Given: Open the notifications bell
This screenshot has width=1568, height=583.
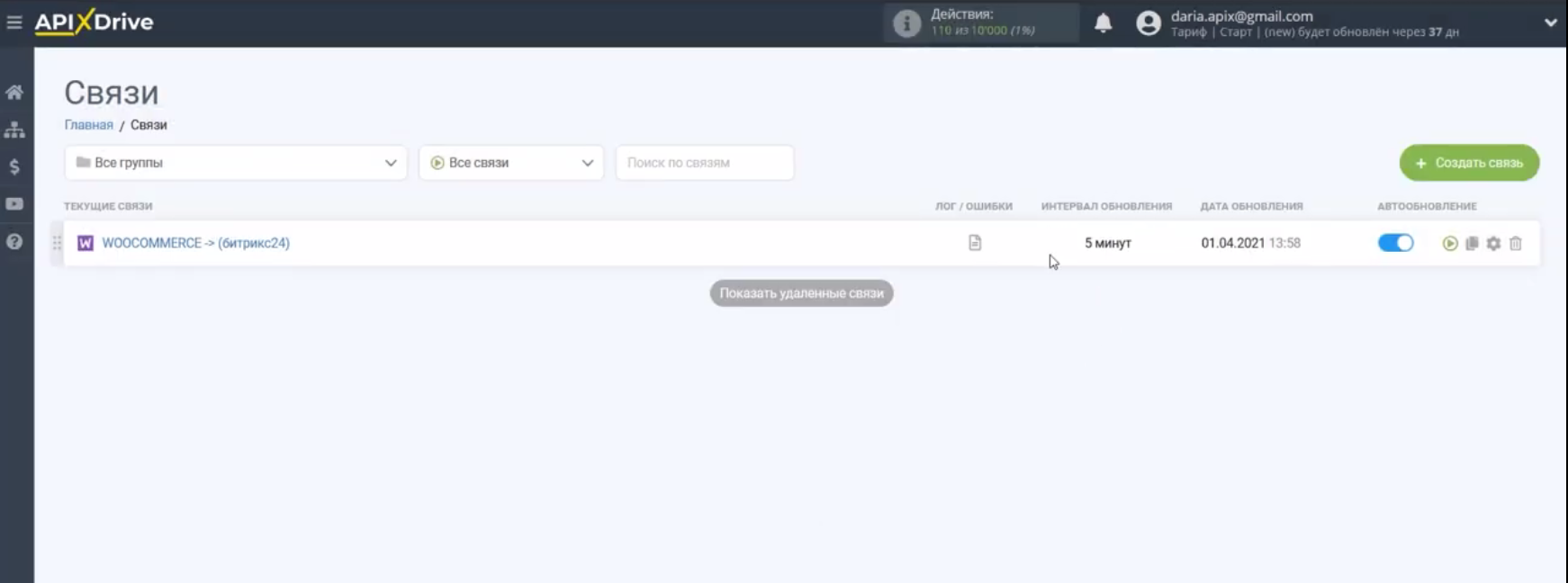Looking at the screenshot, I should point(1103,22).
